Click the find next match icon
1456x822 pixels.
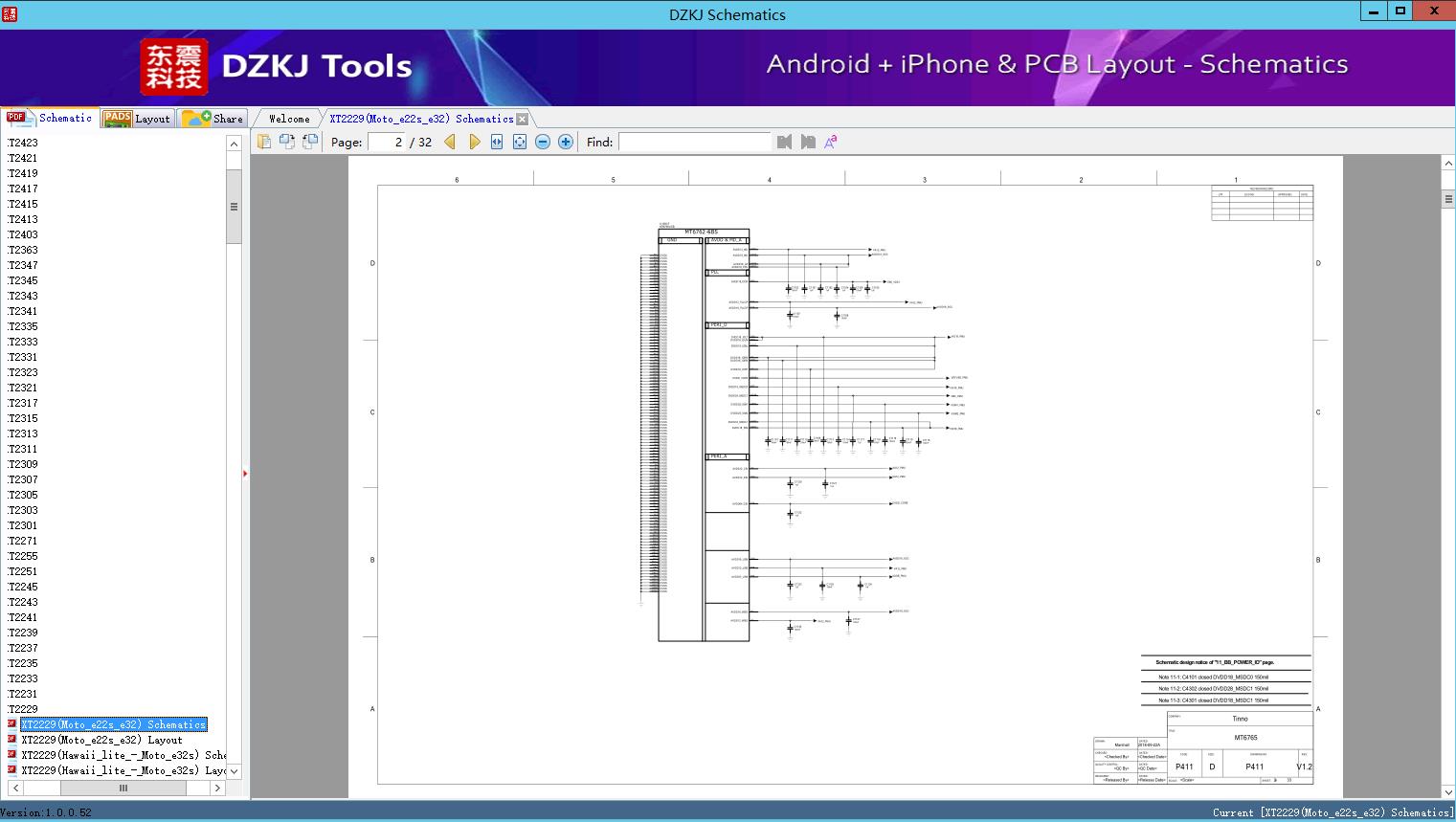pos(808,142)
